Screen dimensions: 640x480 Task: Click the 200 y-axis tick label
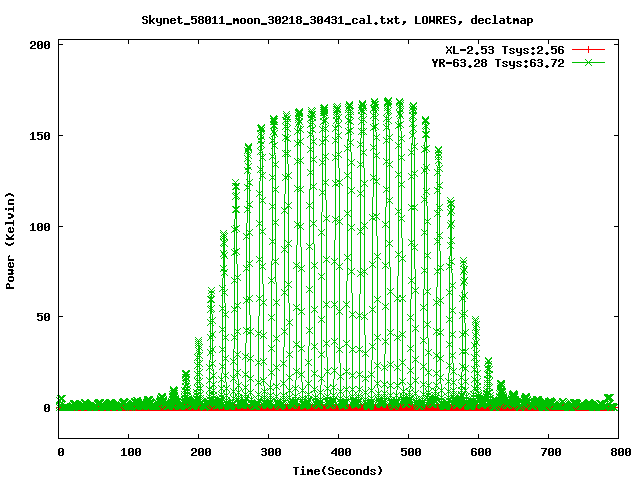[40, 45]
